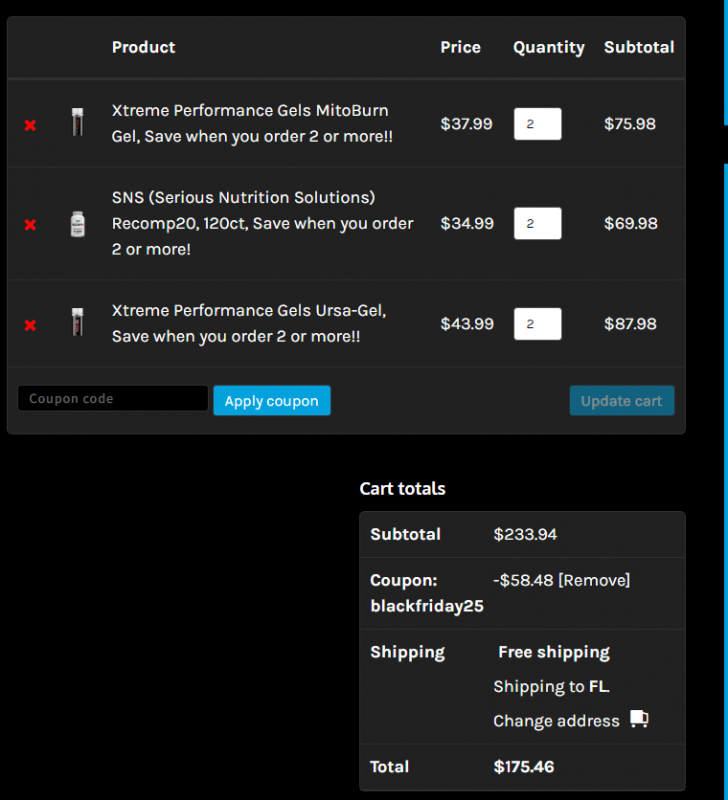Click the MitoBurn Gel quantity box
Image resolution: width=728 pixels, height=800 pixels.
point(538,124)
